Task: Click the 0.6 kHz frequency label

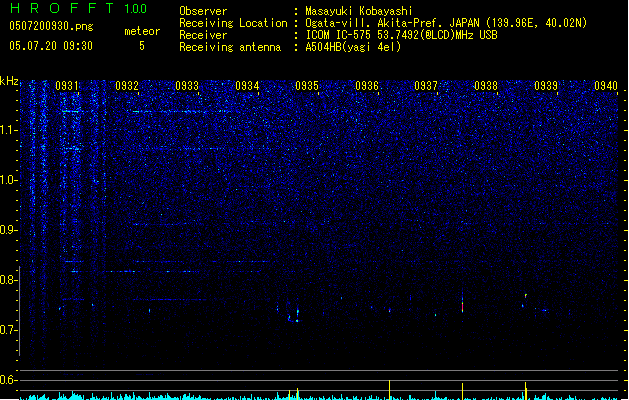Action: pos(9,380)
